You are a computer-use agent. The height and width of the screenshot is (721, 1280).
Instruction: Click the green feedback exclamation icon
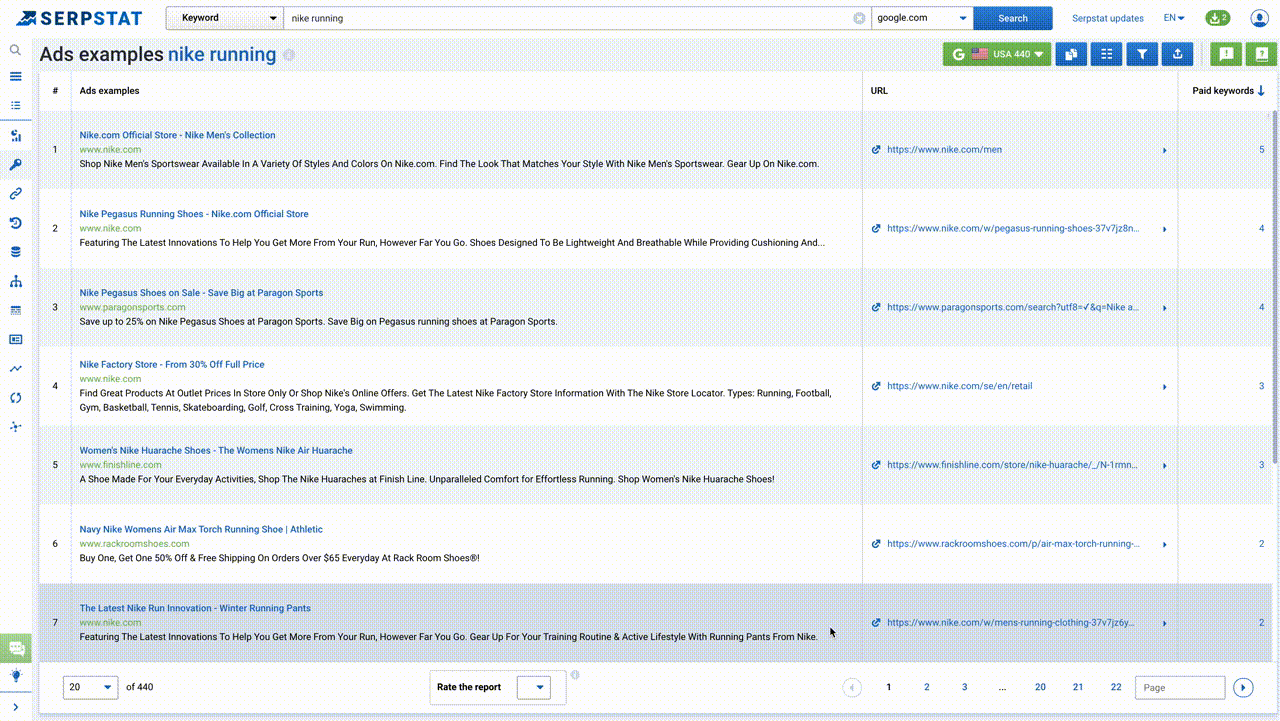(x=1227, y=55)
